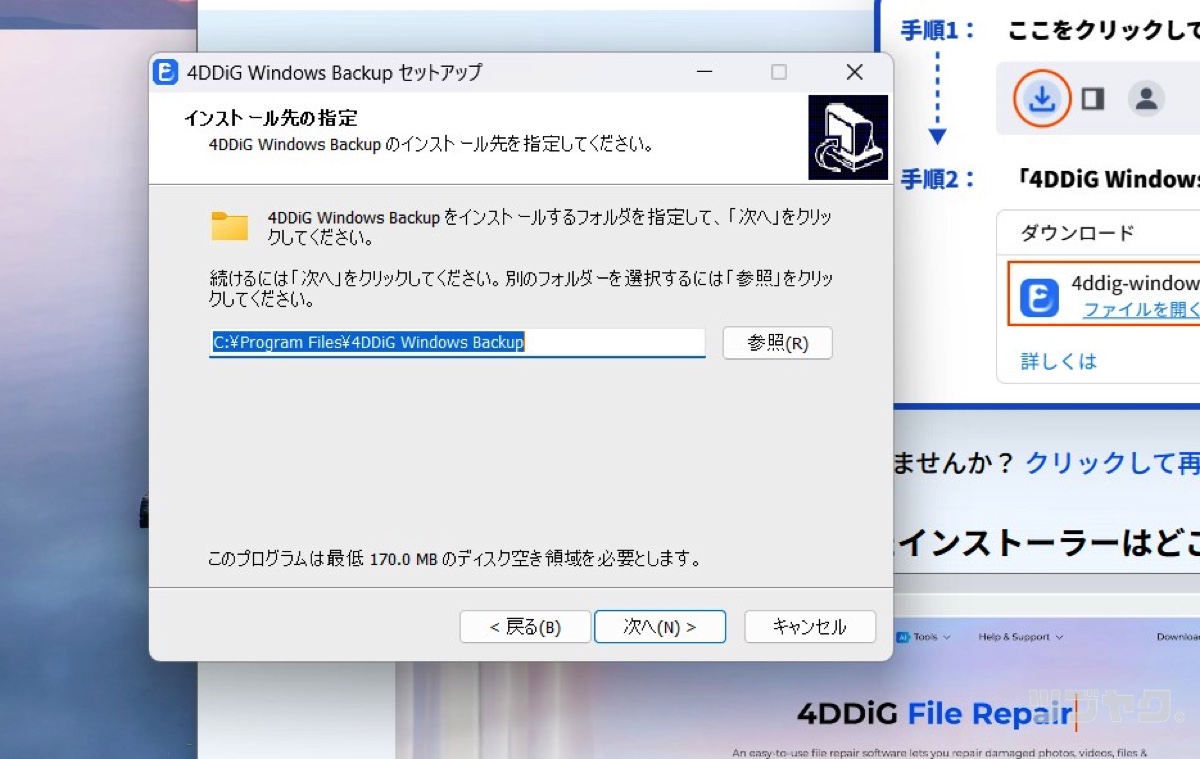This screenshot has width=1200, height=759.
Task: Click the yellow folder icon above the install instructions
Action: coord(229,226)
